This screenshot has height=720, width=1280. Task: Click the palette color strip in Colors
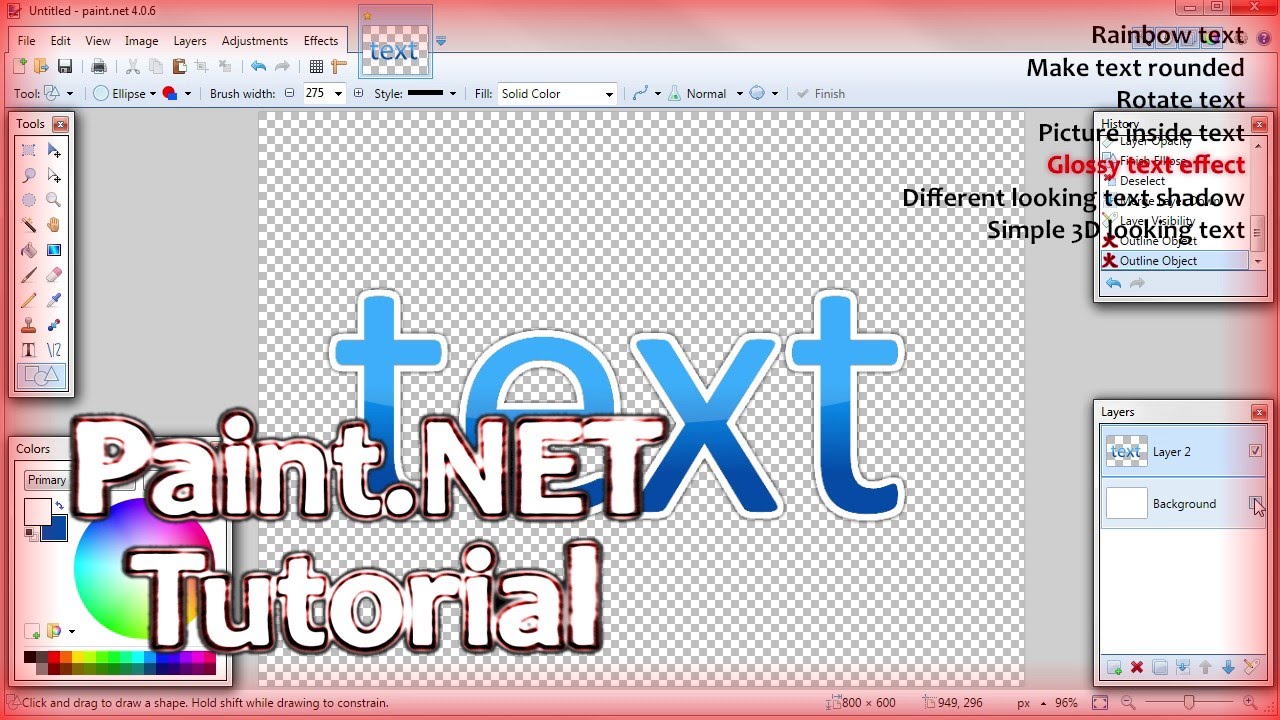coord(120,662)
